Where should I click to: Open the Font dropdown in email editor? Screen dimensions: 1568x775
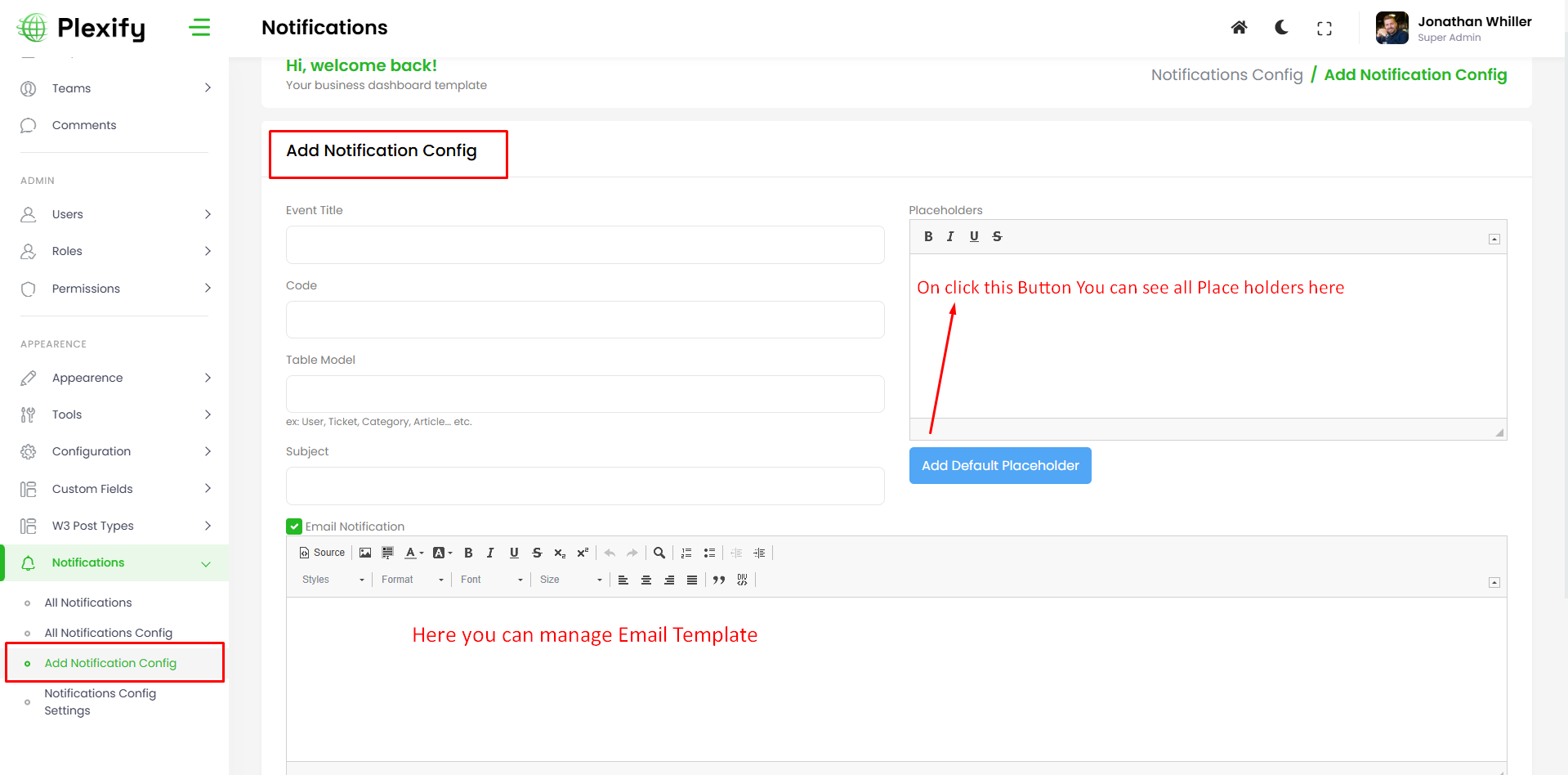point(491,580)
